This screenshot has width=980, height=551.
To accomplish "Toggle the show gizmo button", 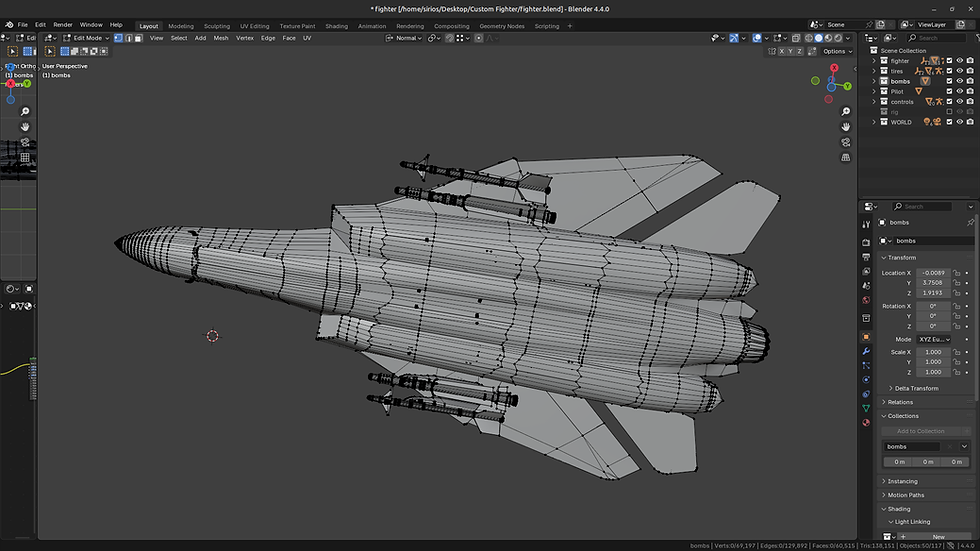I will (x=734, y=38).
